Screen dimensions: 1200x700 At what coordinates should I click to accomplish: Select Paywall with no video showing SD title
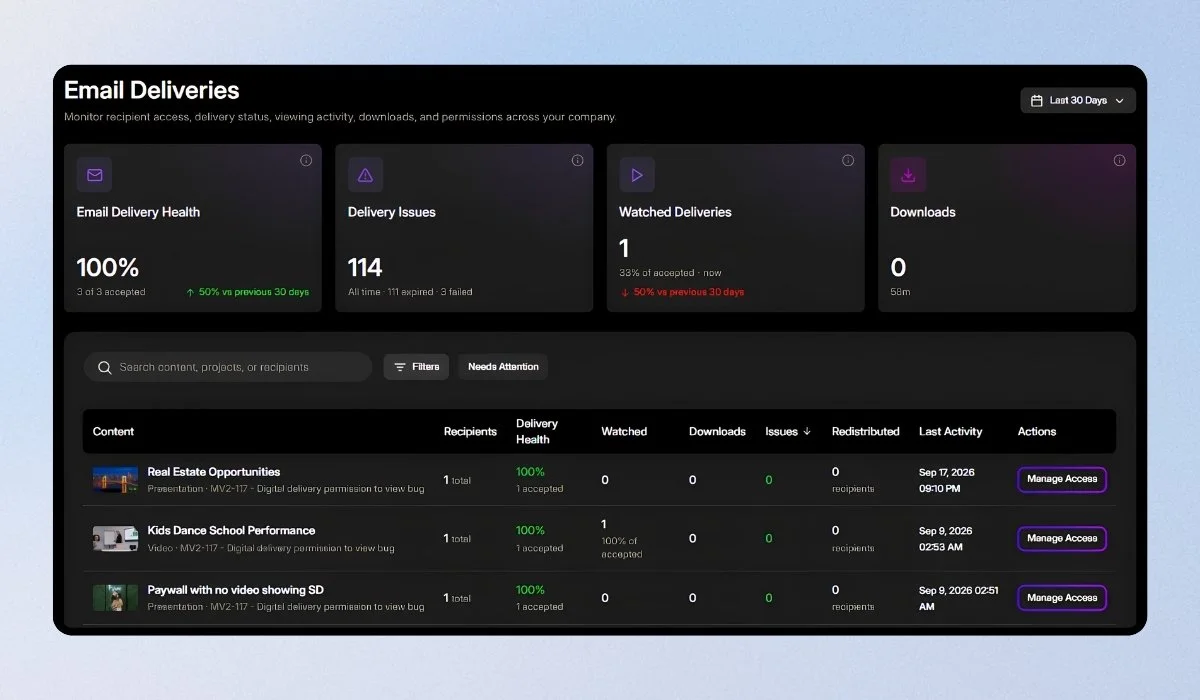[x=236, y=590]
